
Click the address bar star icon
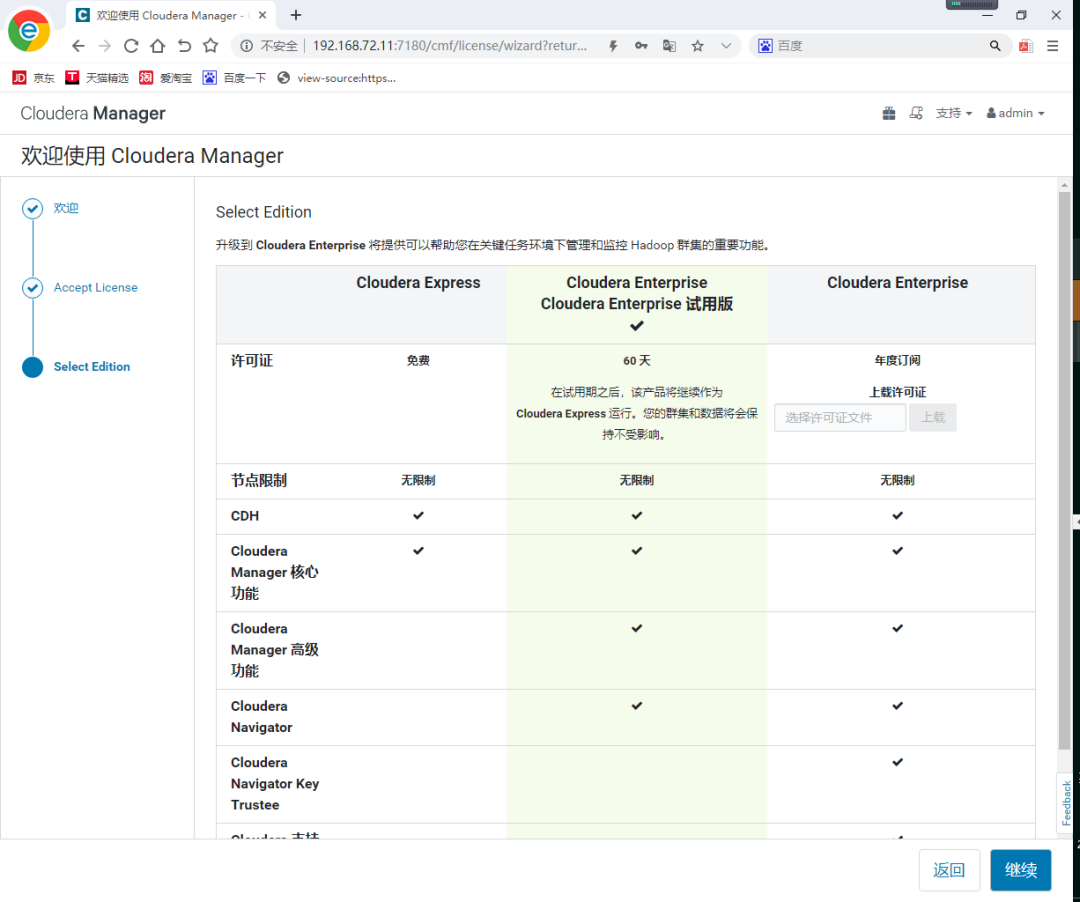pos(698,46)
